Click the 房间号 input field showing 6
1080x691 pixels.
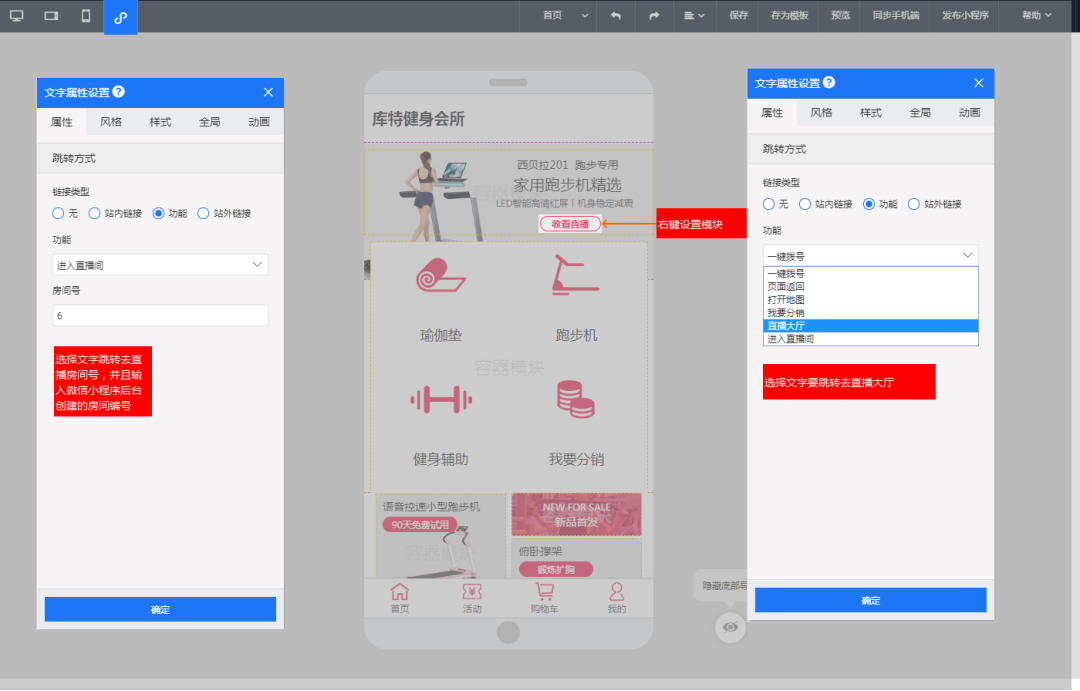[159, 315]
